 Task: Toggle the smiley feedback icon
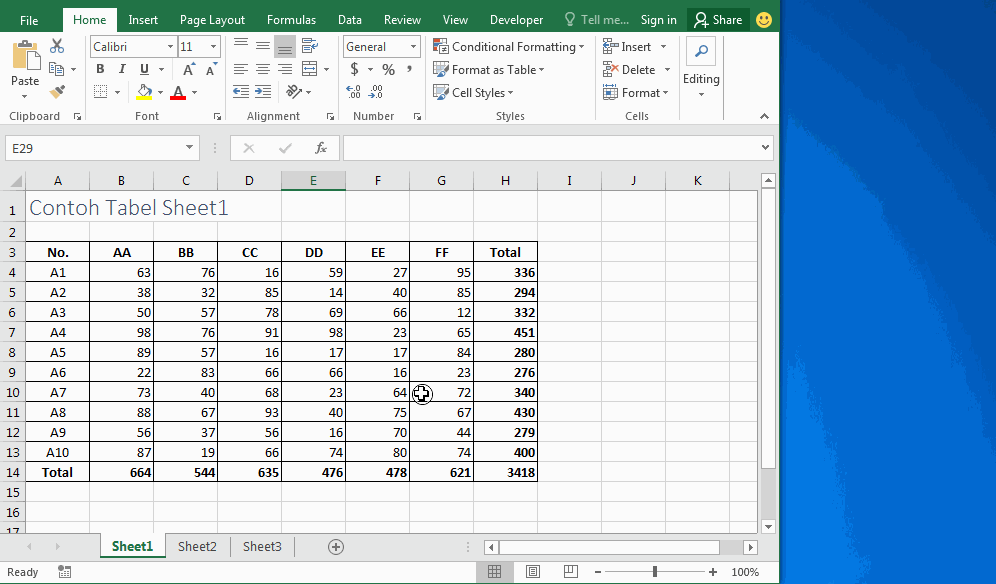tap(764, 18)
